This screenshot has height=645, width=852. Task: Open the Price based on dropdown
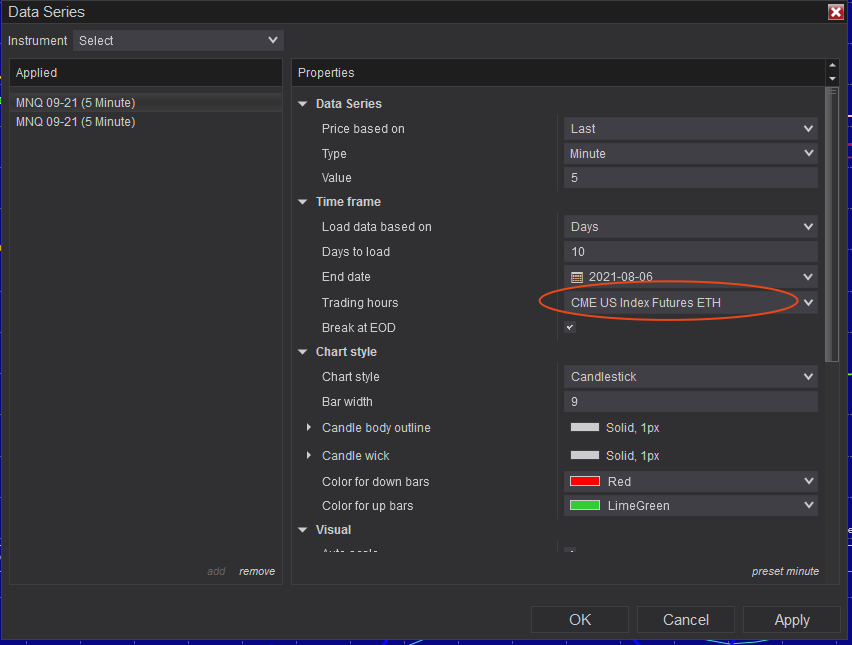(x=691, y=129)
